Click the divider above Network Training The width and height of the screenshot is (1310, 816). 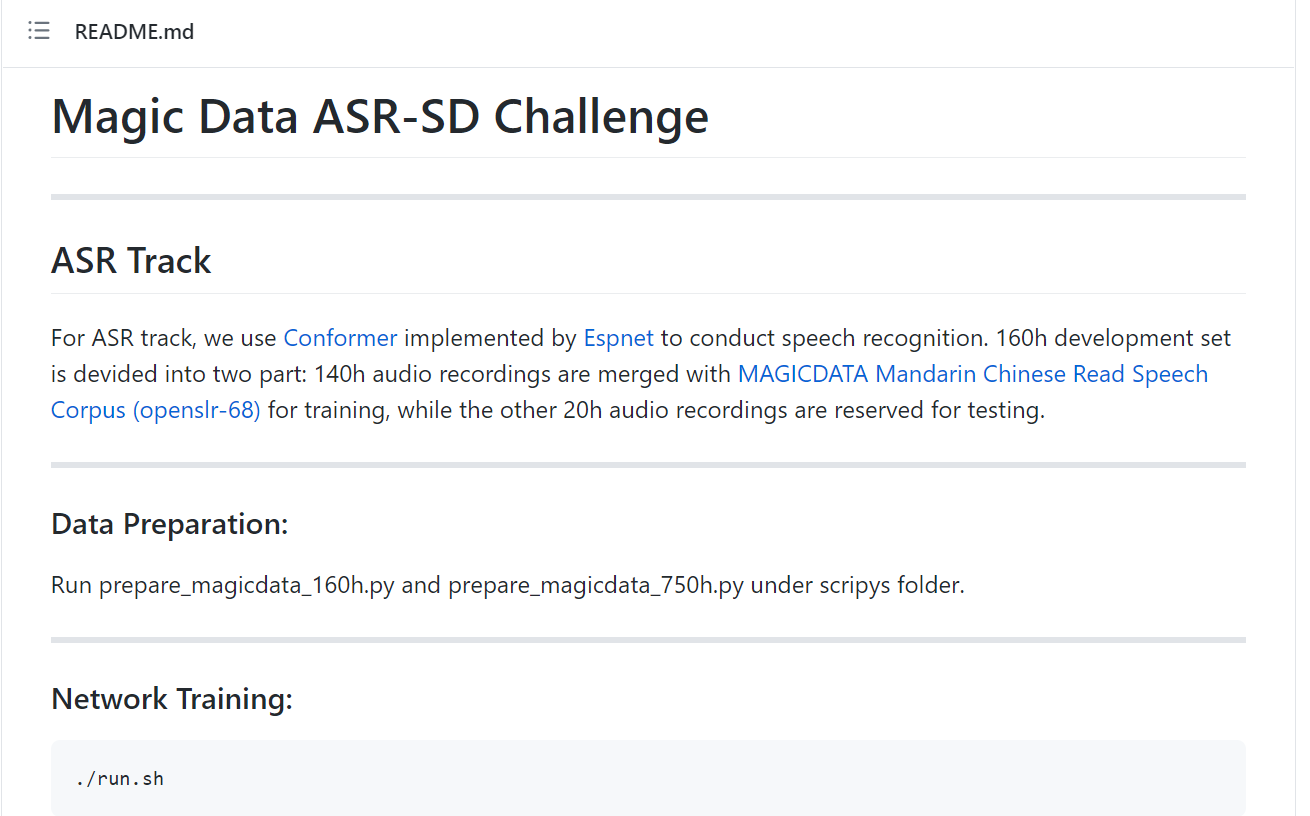pyautogui.click(x=648, y=639)
